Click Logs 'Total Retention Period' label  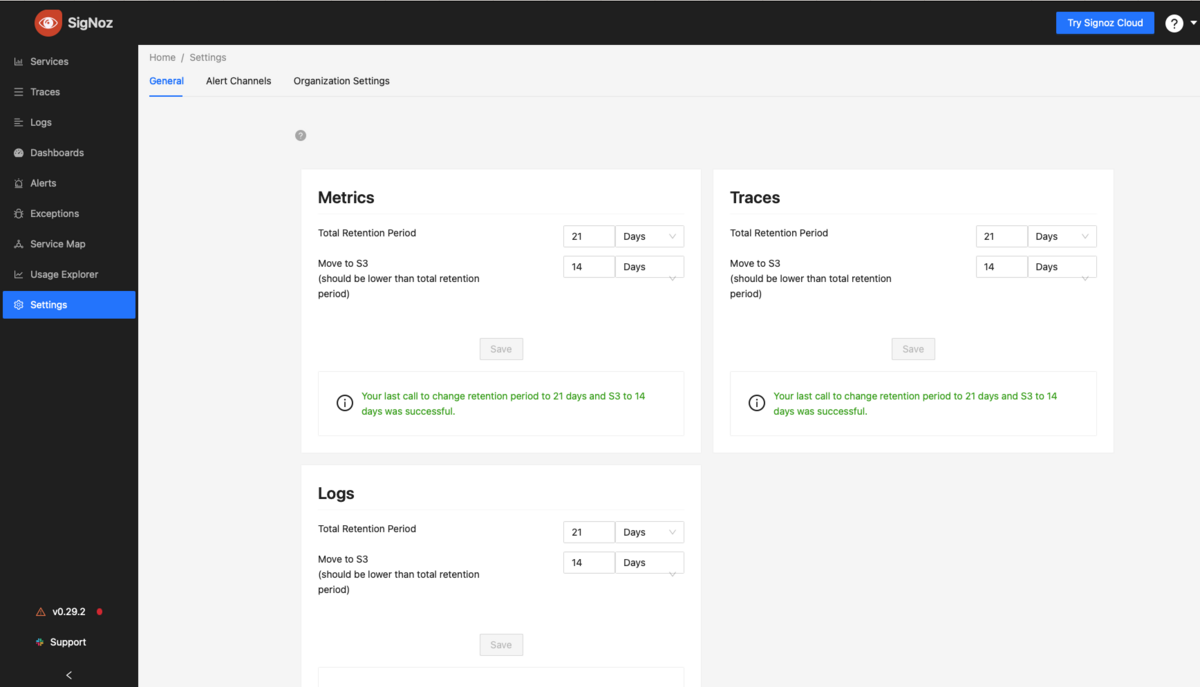[367, 529]
